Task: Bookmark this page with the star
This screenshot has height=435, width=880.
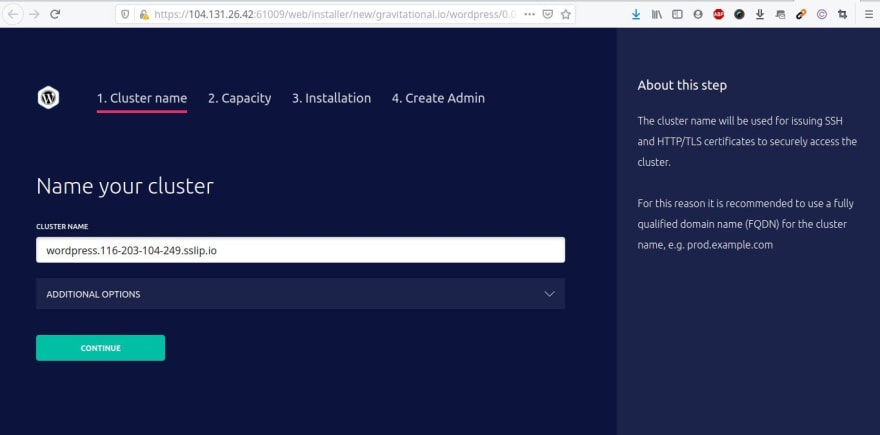Action: [x=565, y=15]
